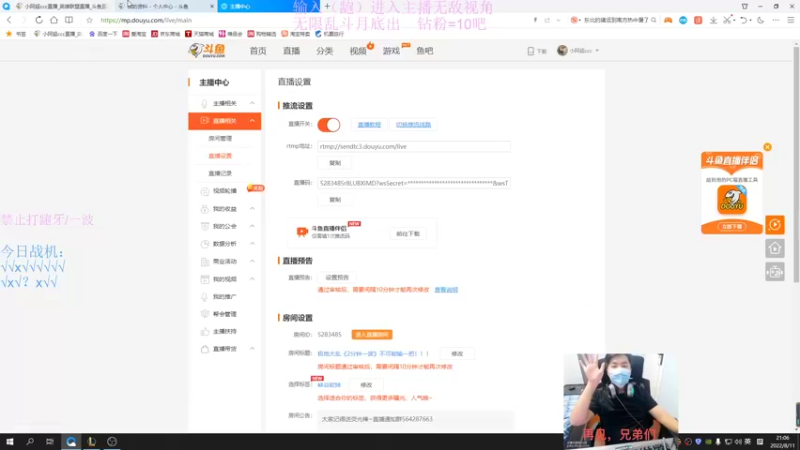Click the orange 进入直播间 button
800x450 pixels.
pyautogui.click(x=372, y=335)
